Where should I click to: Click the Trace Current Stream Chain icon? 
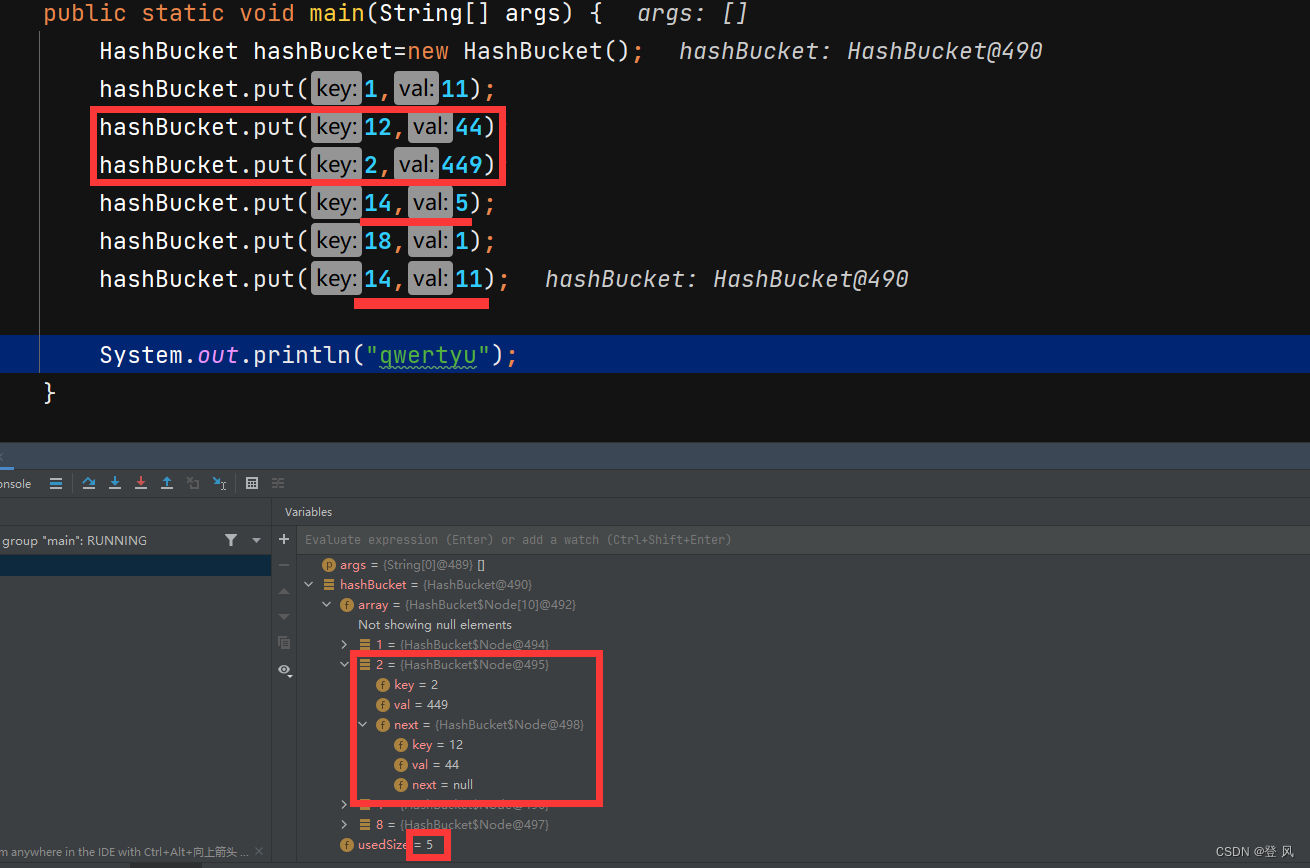point(278,483)
